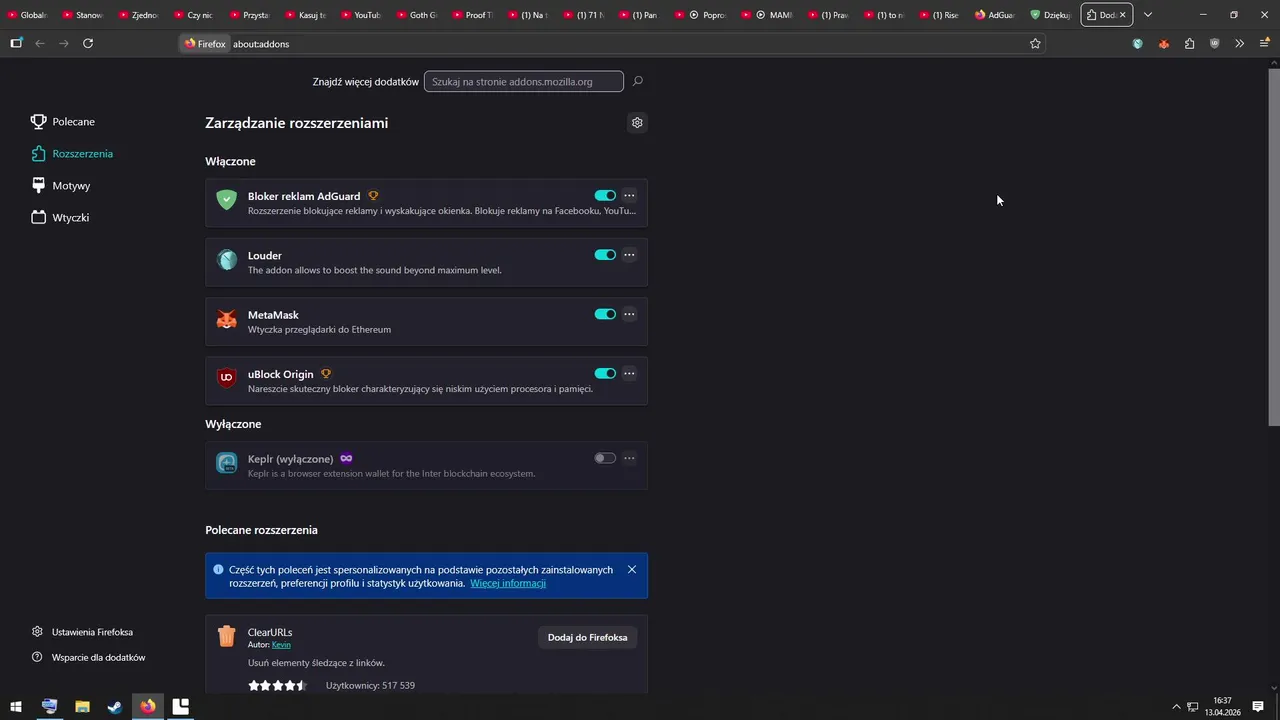Viewport: 1280px width, 720px height.
Task: Click the sidebar toggle icon in toolbar
Action: (16, 44)
